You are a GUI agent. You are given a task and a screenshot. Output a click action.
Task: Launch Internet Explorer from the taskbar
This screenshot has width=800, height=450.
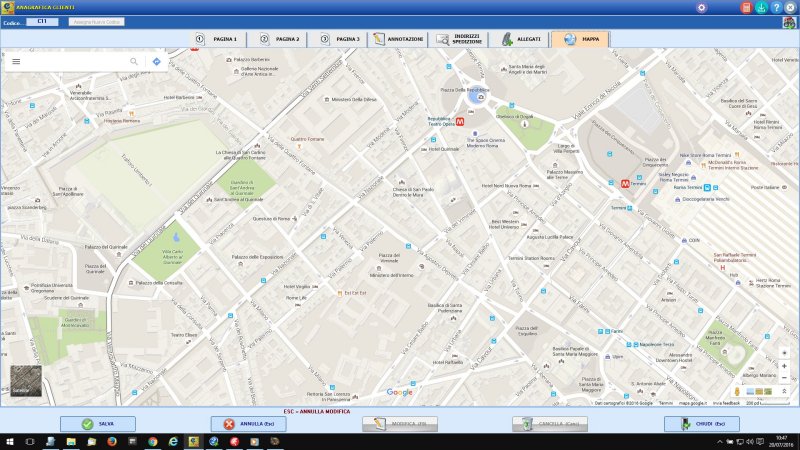click(173, 441)
